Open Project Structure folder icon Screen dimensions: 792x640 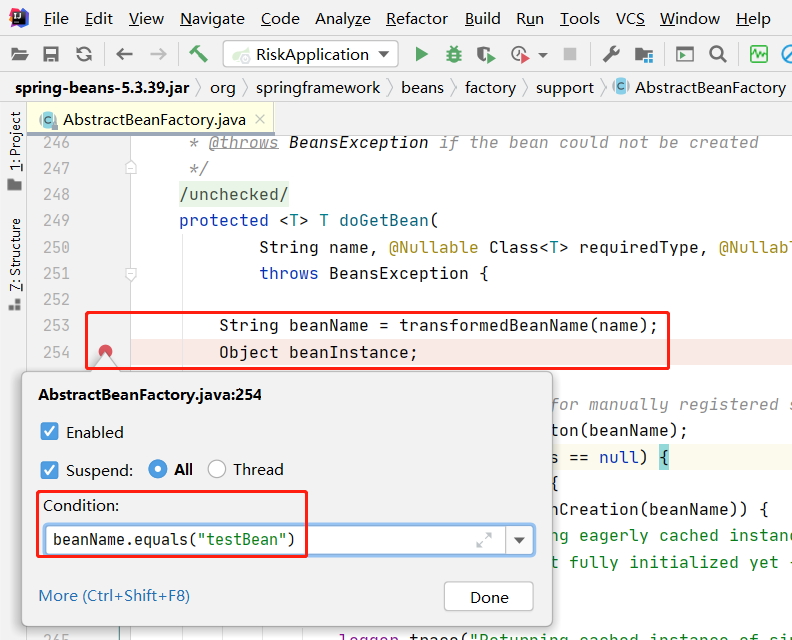pyautogui.click(x=644, y=54)
